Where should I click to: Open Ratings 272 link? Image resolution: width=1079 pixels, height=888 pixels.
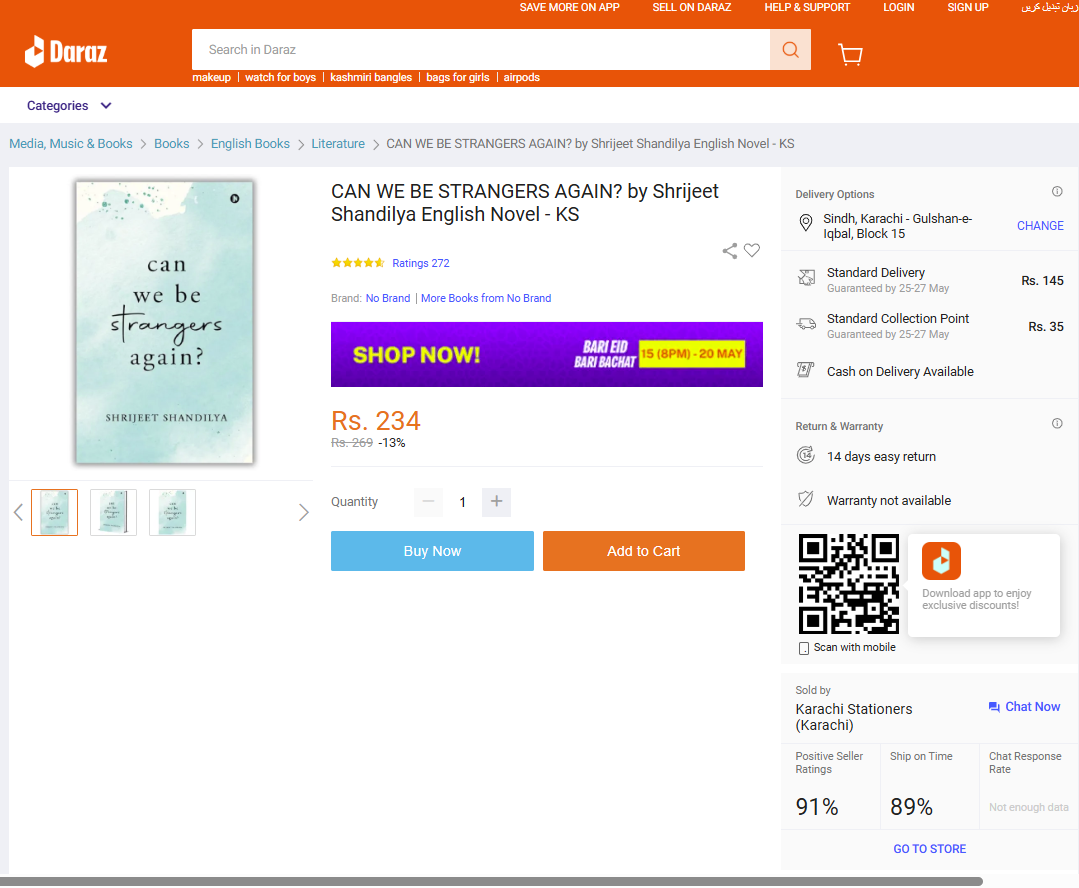click(x=420, y=263)
